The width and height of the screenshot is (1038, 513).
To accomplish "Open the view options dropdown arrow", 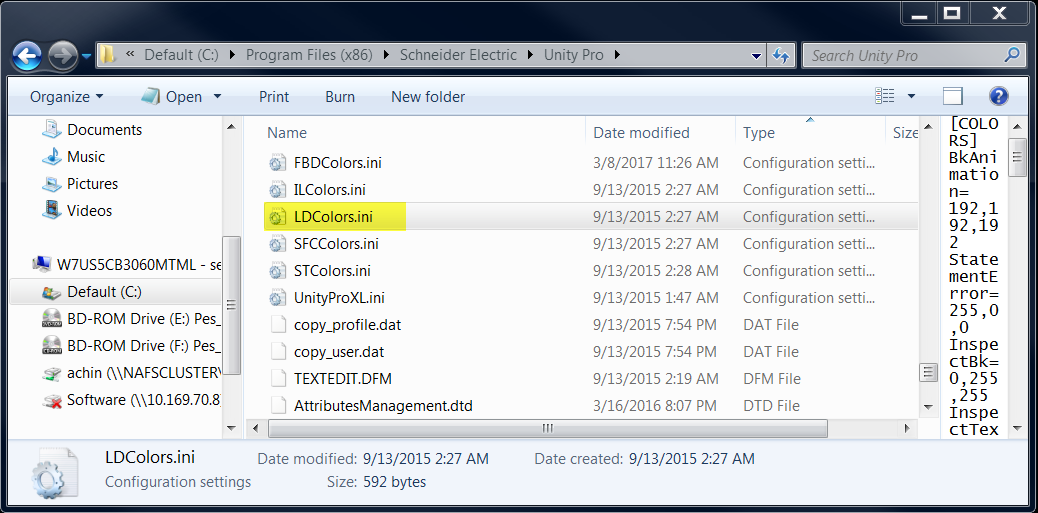I will [x=911, y=97].
